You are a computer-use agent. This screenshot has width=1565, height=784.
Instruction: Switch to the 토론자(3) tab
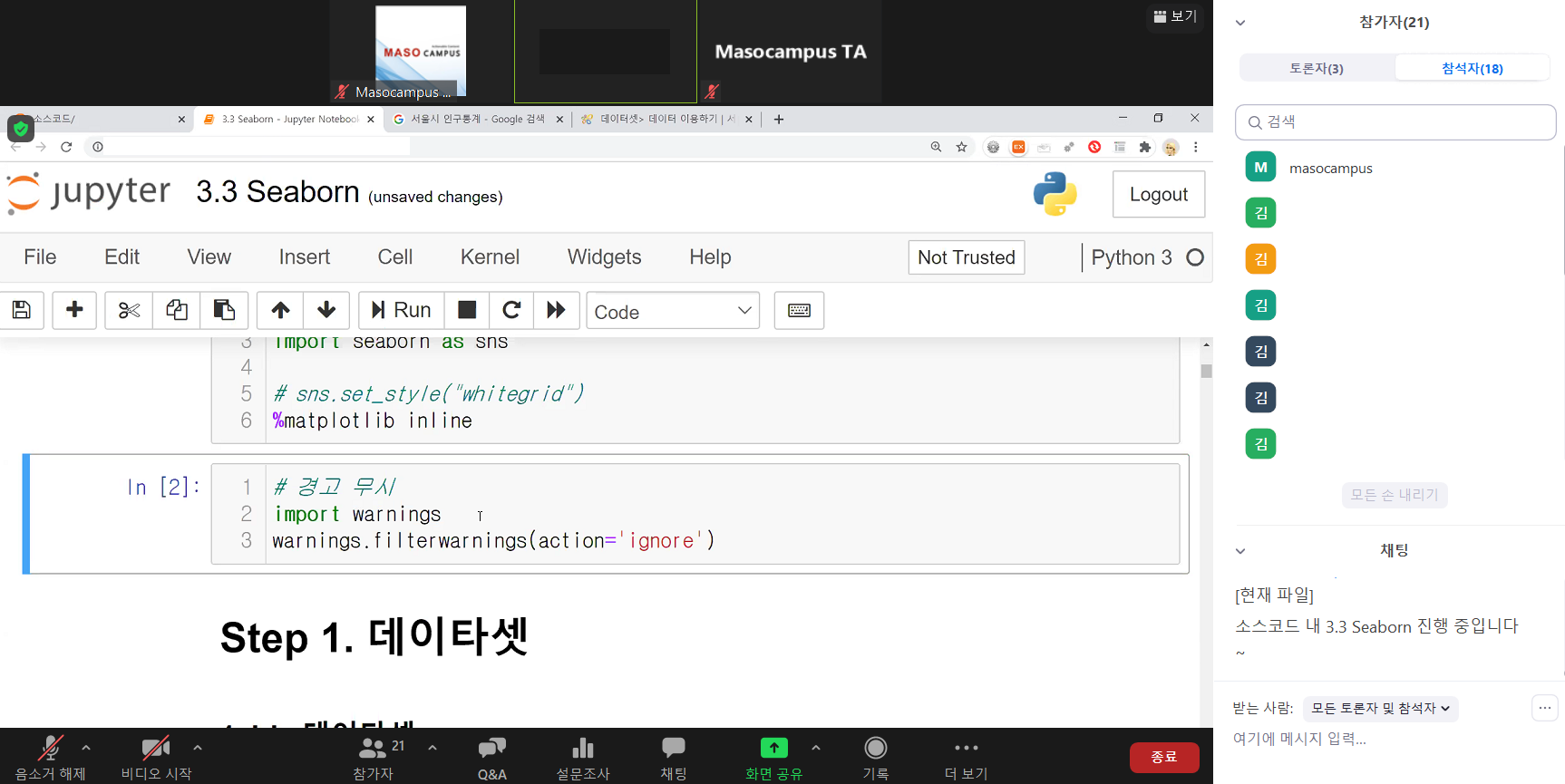[1317, 68]
